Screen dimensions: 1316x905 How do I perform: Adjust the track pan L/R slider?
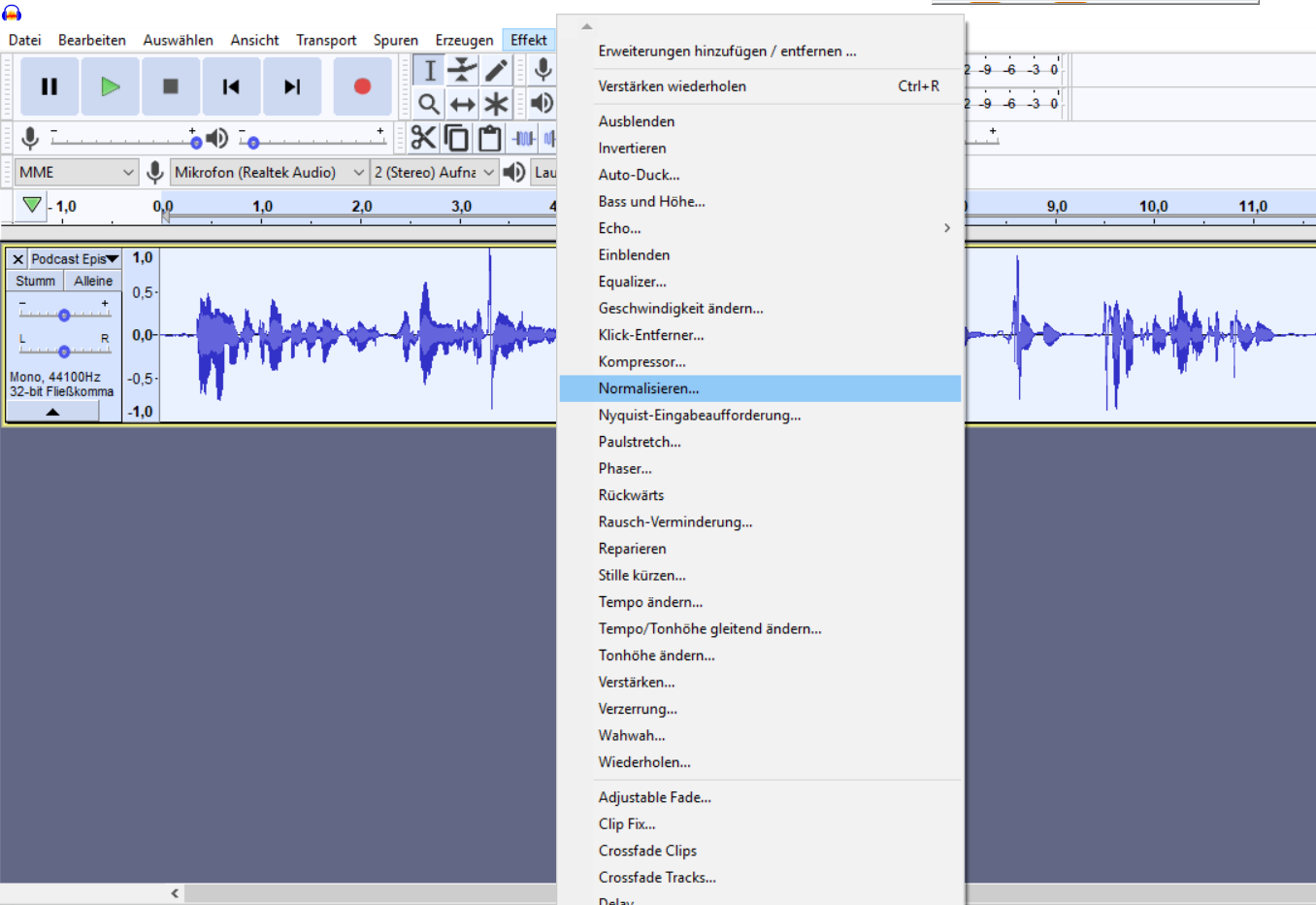tap(64, 351)
